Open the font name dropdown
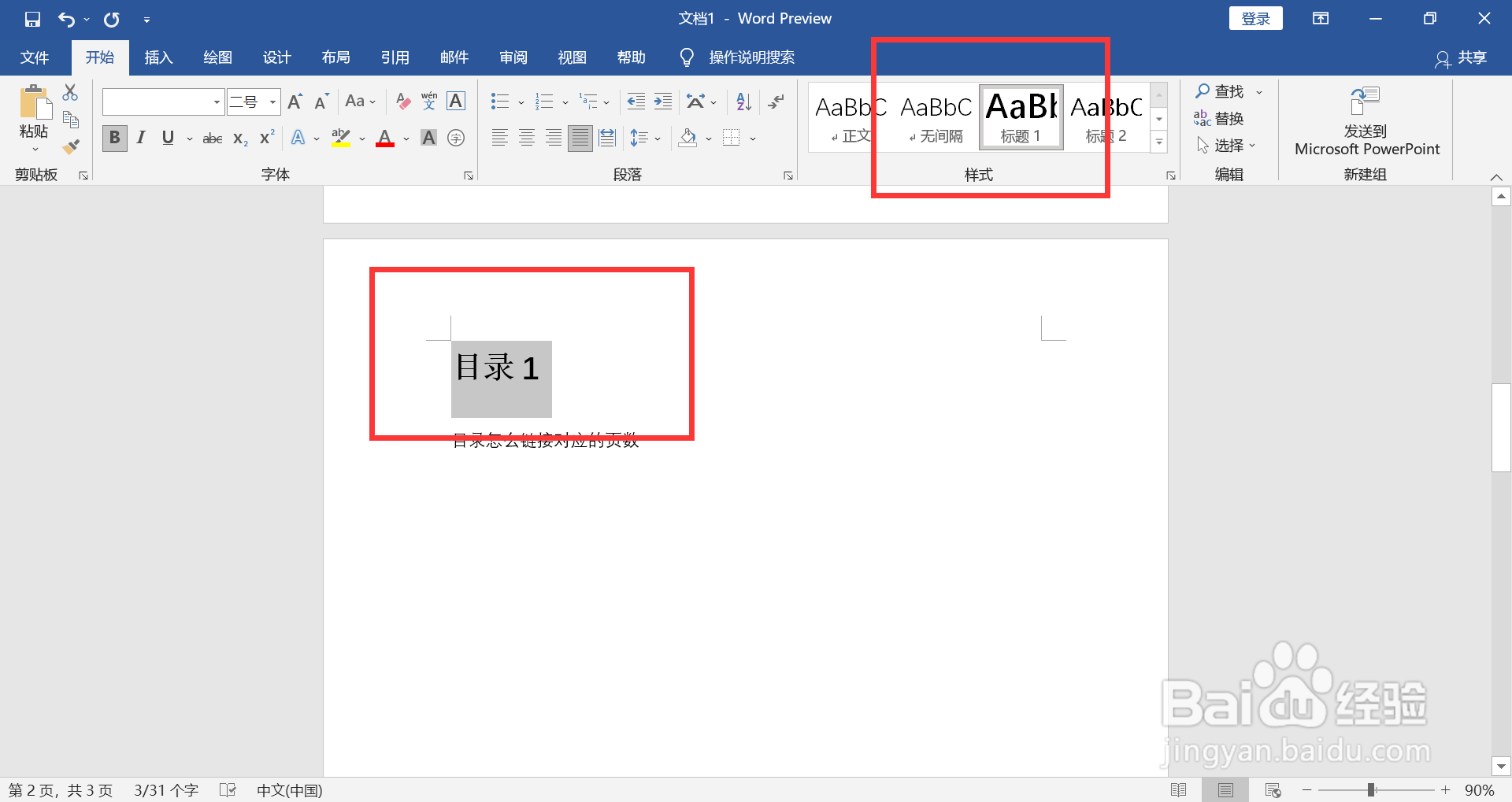1512x802 pixels. (217, 102)
